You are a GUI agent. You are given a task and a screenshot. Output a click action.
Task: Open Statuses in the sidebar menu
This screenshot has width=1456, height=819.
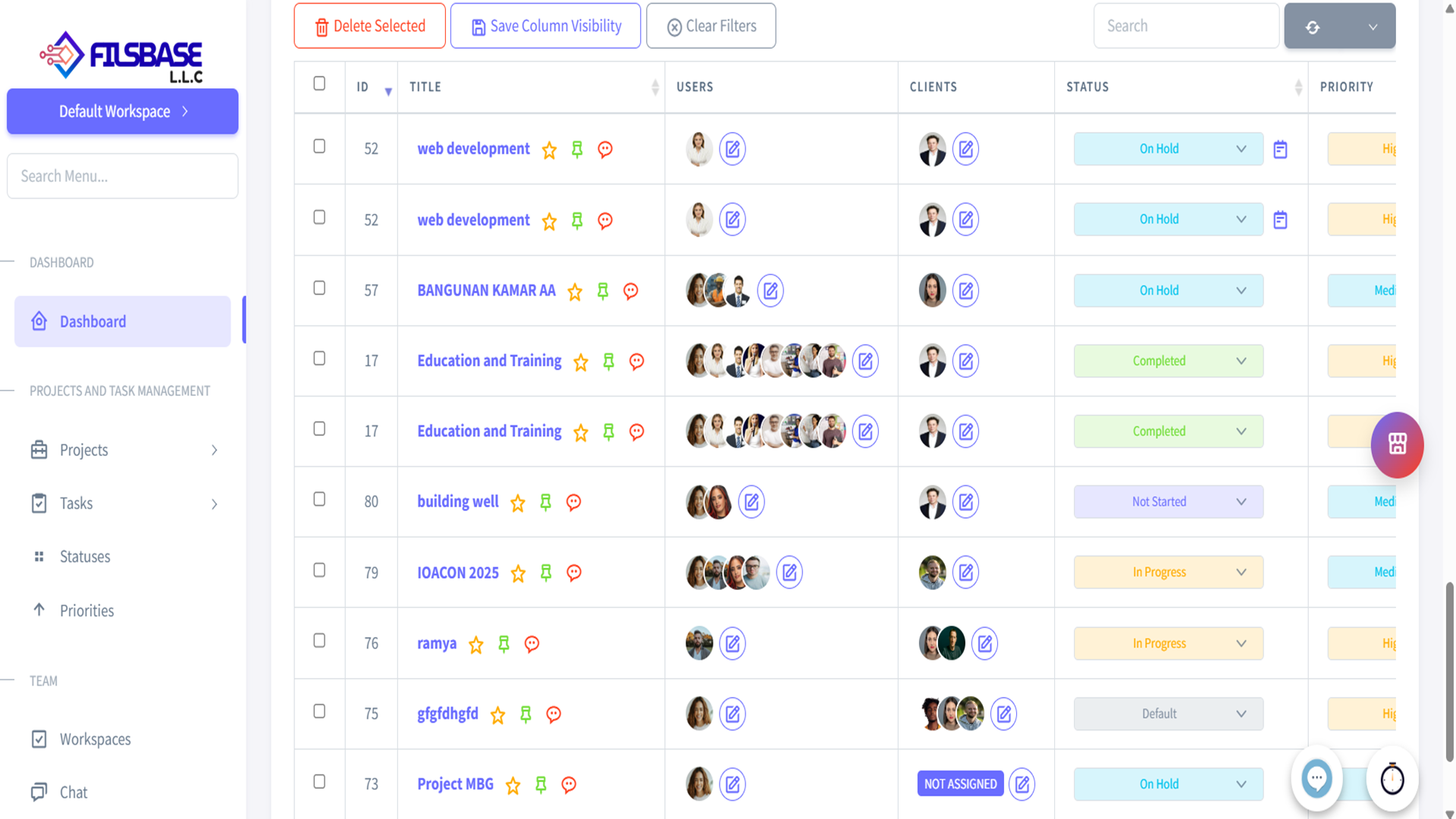click(85, 557)
